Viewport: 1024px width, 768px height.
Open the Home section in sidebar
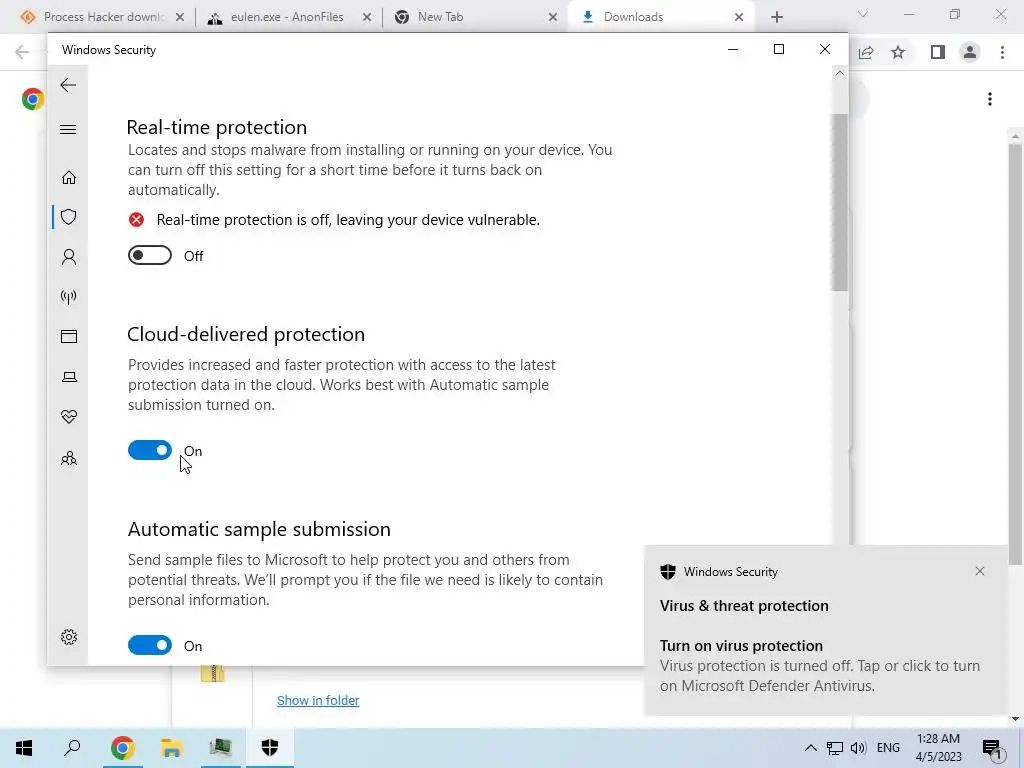69,178
